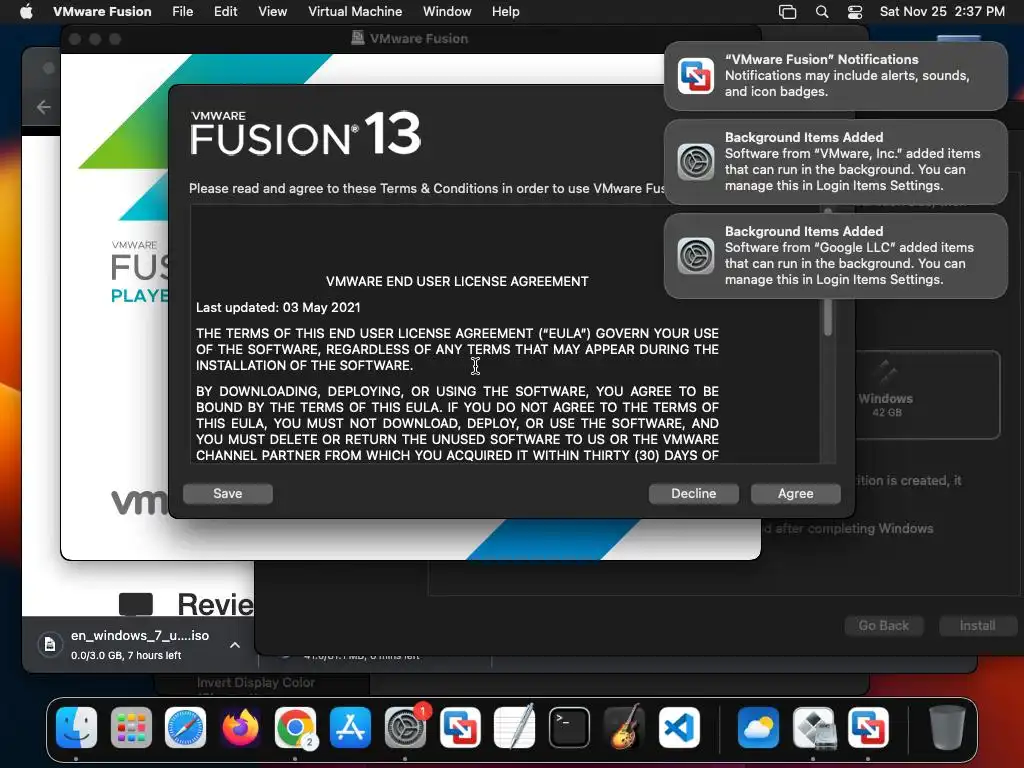
Task: Open the VMware Fusion app menu
Action: (102, 11)
